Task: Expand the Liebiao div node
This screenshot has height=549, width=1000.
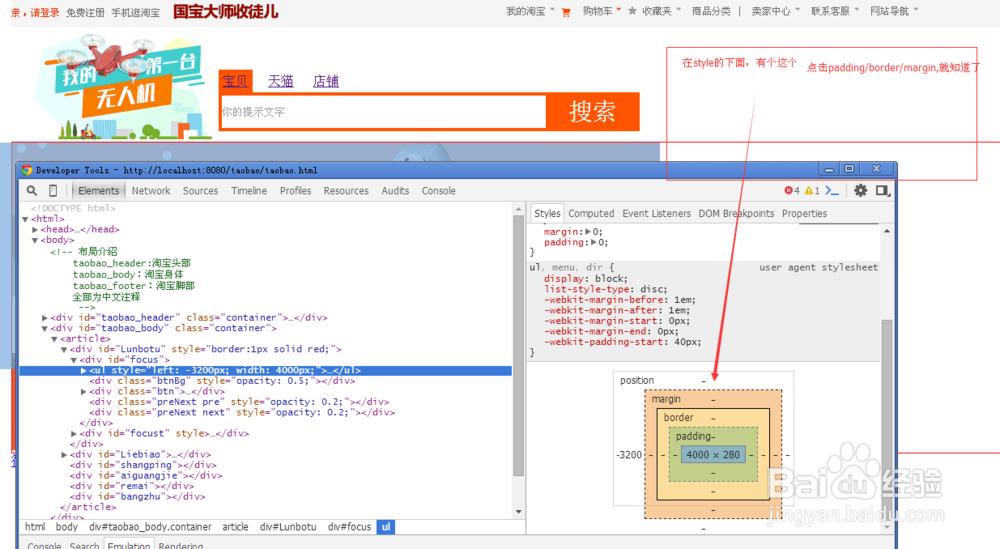Action: (64, 455)
